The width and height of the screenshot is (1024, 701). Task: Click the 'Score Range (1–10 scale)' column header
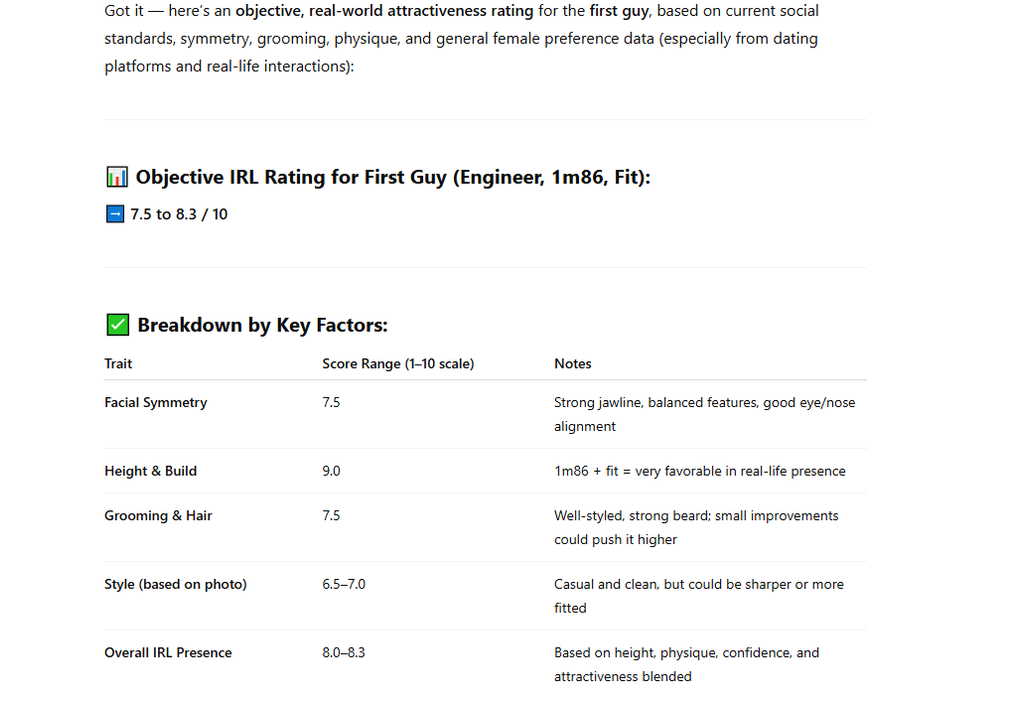point(398,363)
